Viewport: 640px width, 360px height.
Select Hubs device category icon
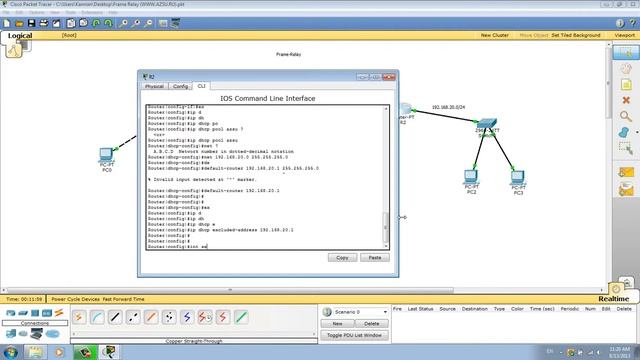click(35, 313)
